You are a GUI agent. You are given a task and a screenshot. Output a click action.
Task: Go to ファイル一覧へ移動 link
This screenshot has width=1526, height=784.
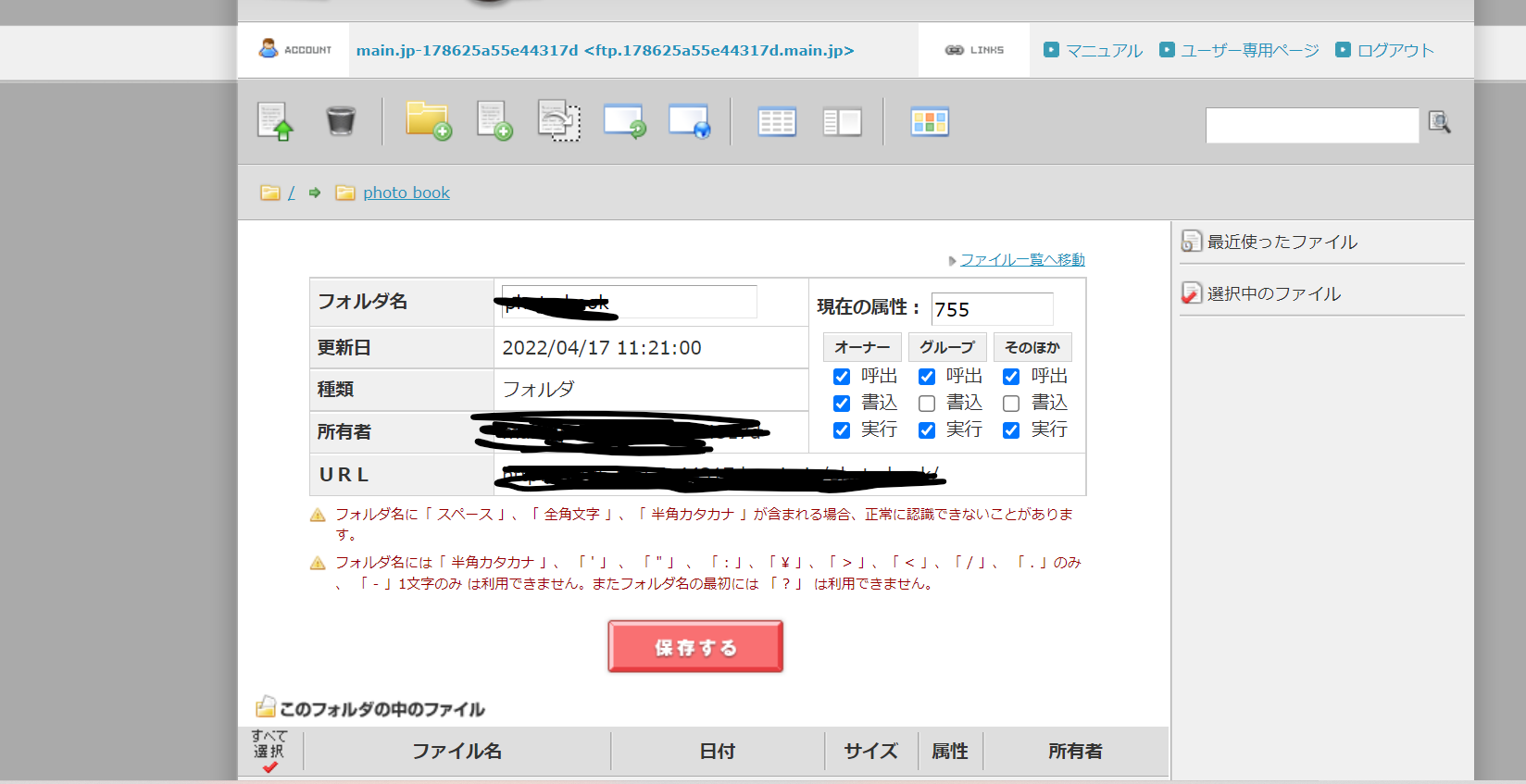[x=1022, y=260]
